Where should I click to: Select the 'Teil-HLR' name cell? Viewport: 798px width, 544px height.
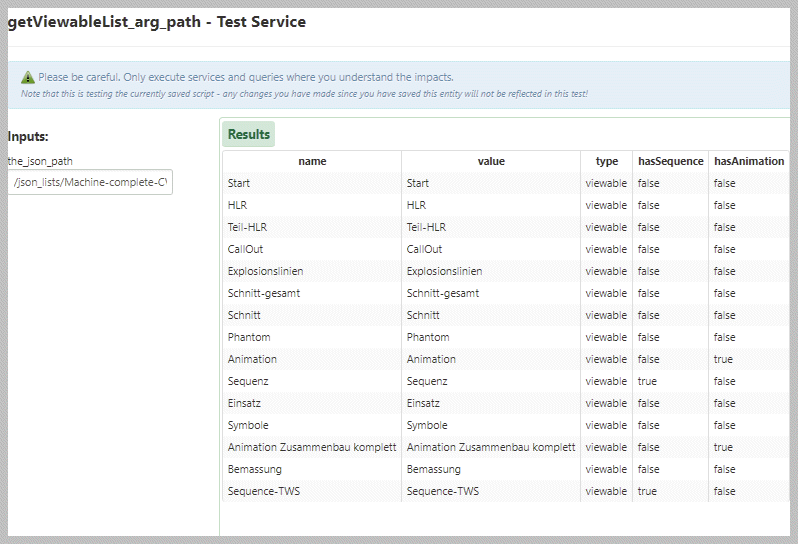(312, 227)
